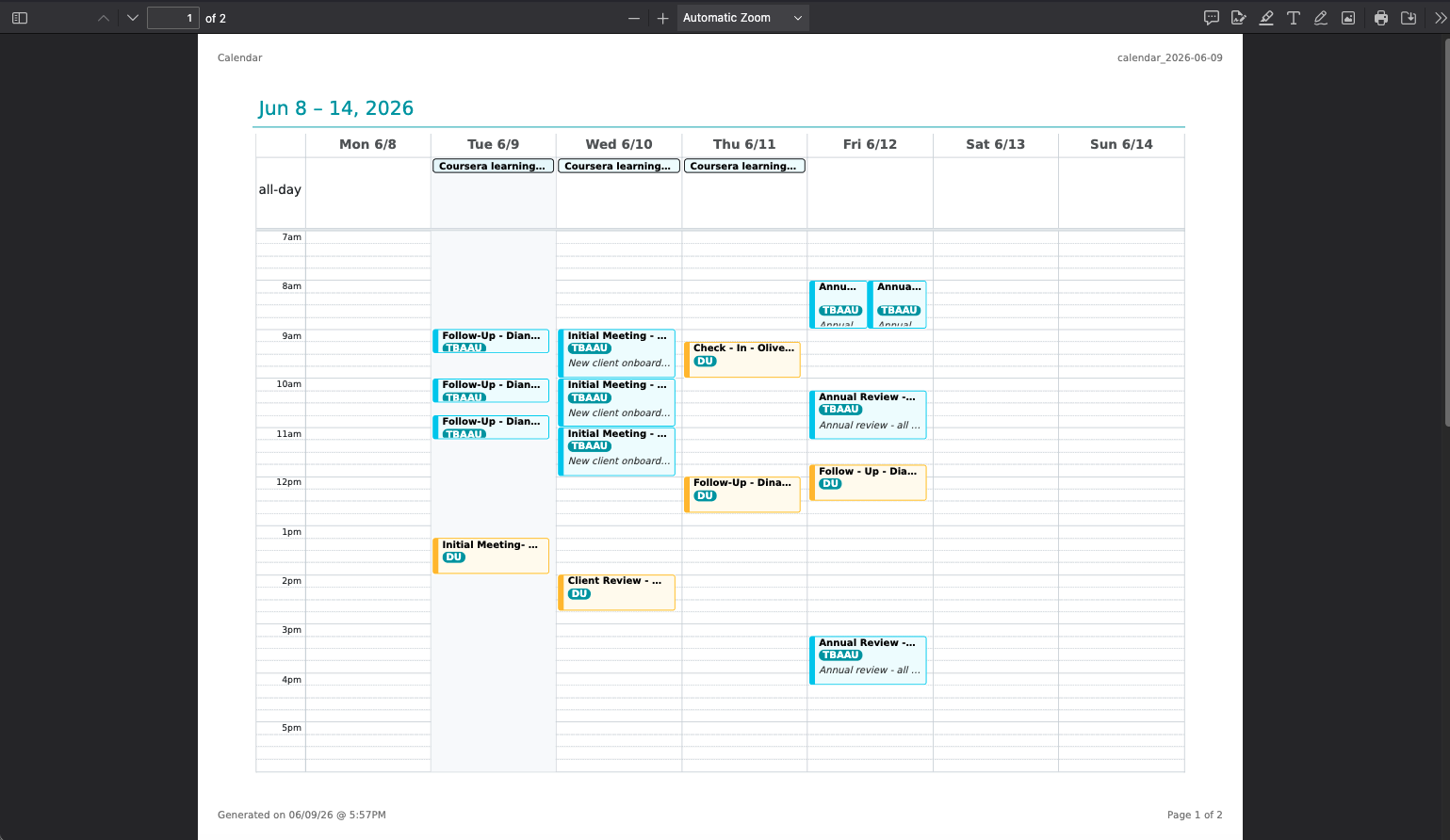Screen dimensions: 1450x840
Task: Select the add image tool
Action: pyautogui.click(x=1348, y=18)
